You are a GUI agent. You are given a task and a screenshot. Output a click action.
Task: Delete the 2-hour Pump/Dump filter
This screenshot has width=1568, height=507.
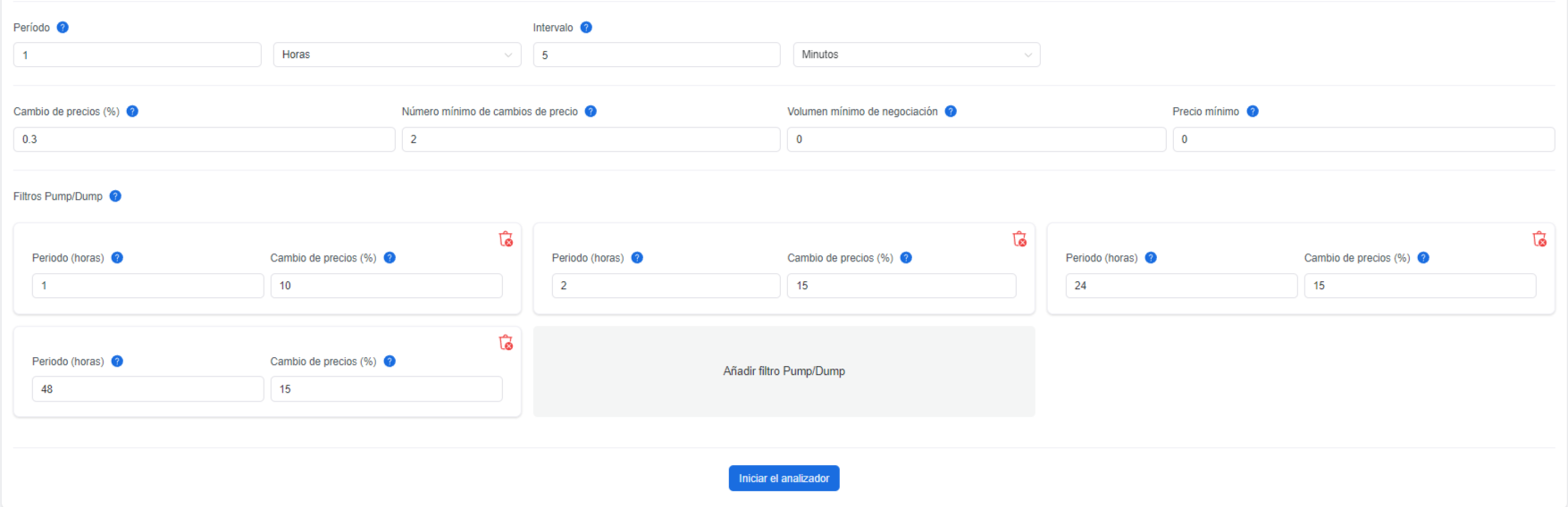click(1019, 239)
